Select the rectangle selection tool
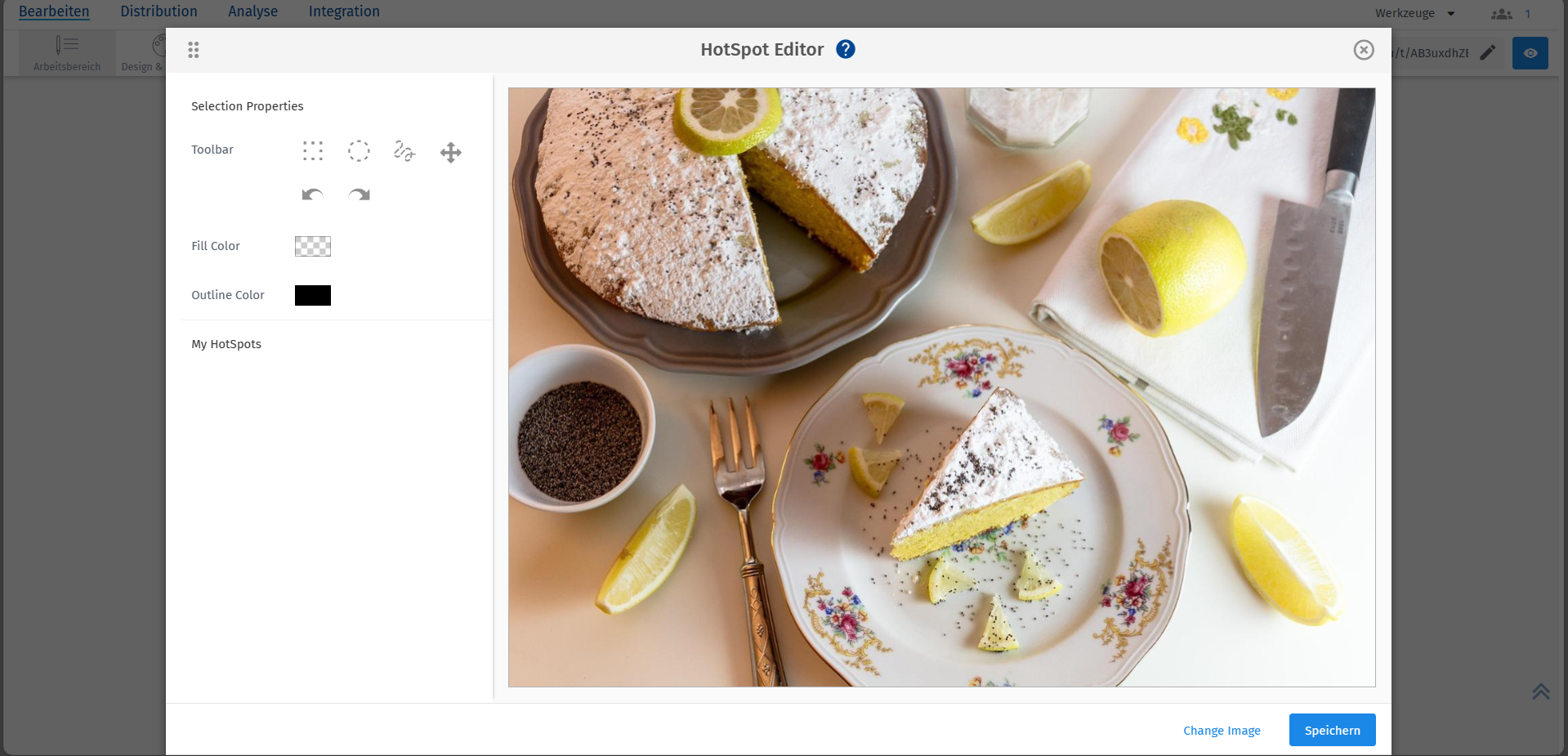The height and width of the screenshot is (756, 1568). 313,151
